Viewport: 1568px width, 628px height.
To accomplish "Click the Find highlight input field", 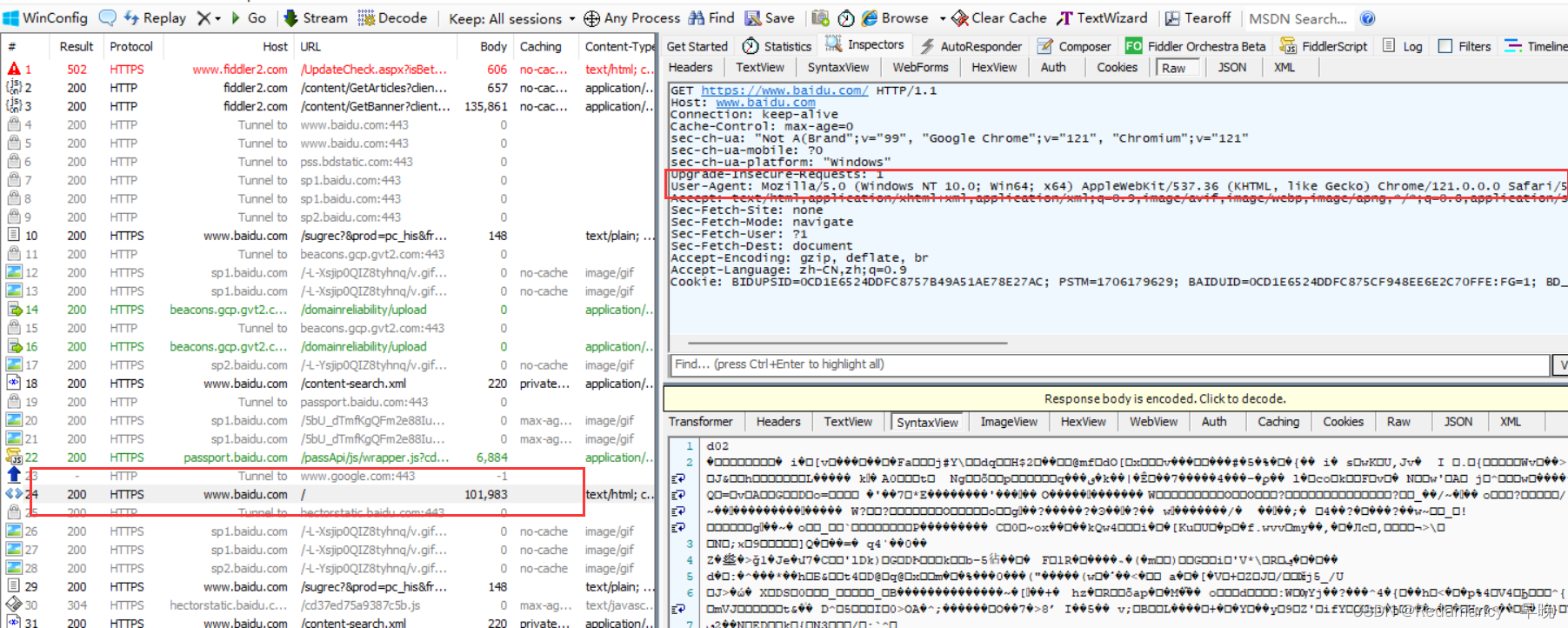I will point(1109,364).
